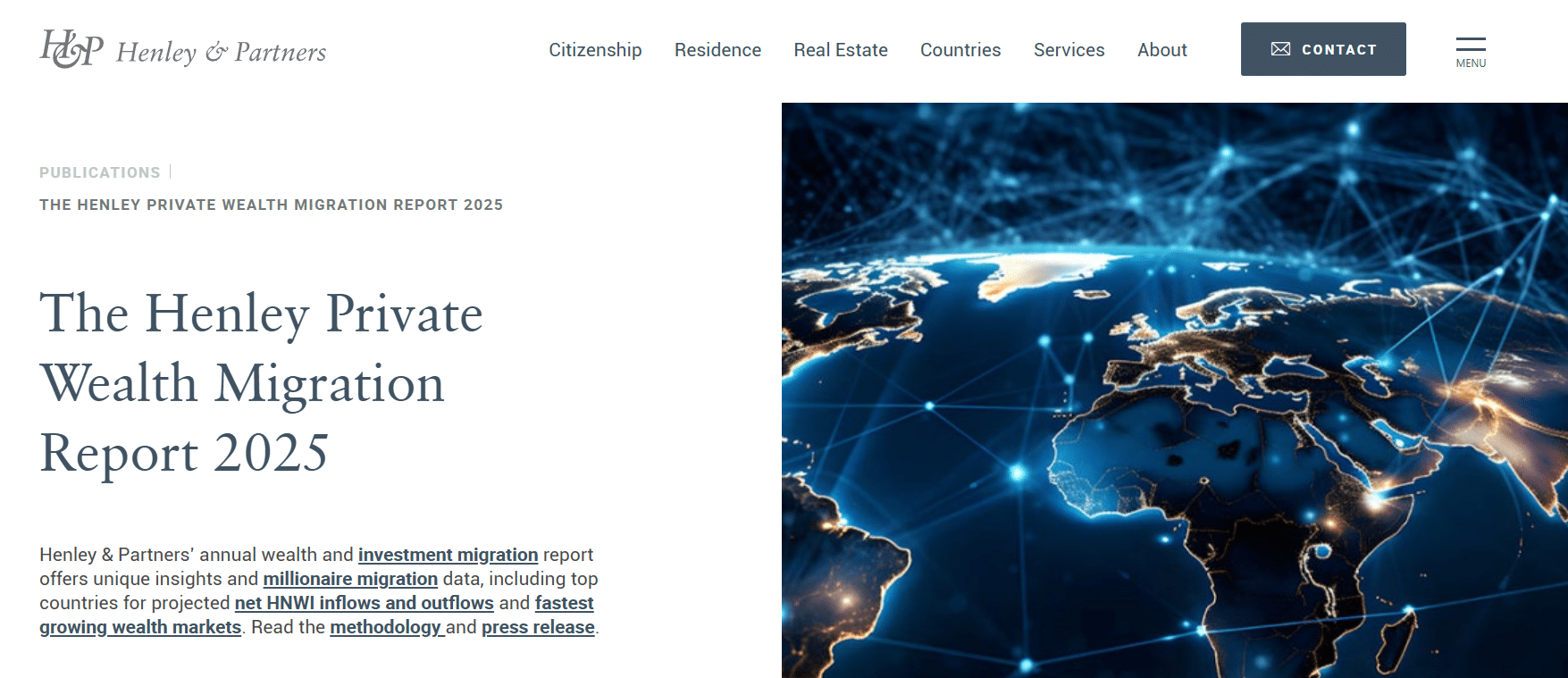The image size is (1568, 678).
Task: Open the Citizenship menu
Action: coord(595,50)
